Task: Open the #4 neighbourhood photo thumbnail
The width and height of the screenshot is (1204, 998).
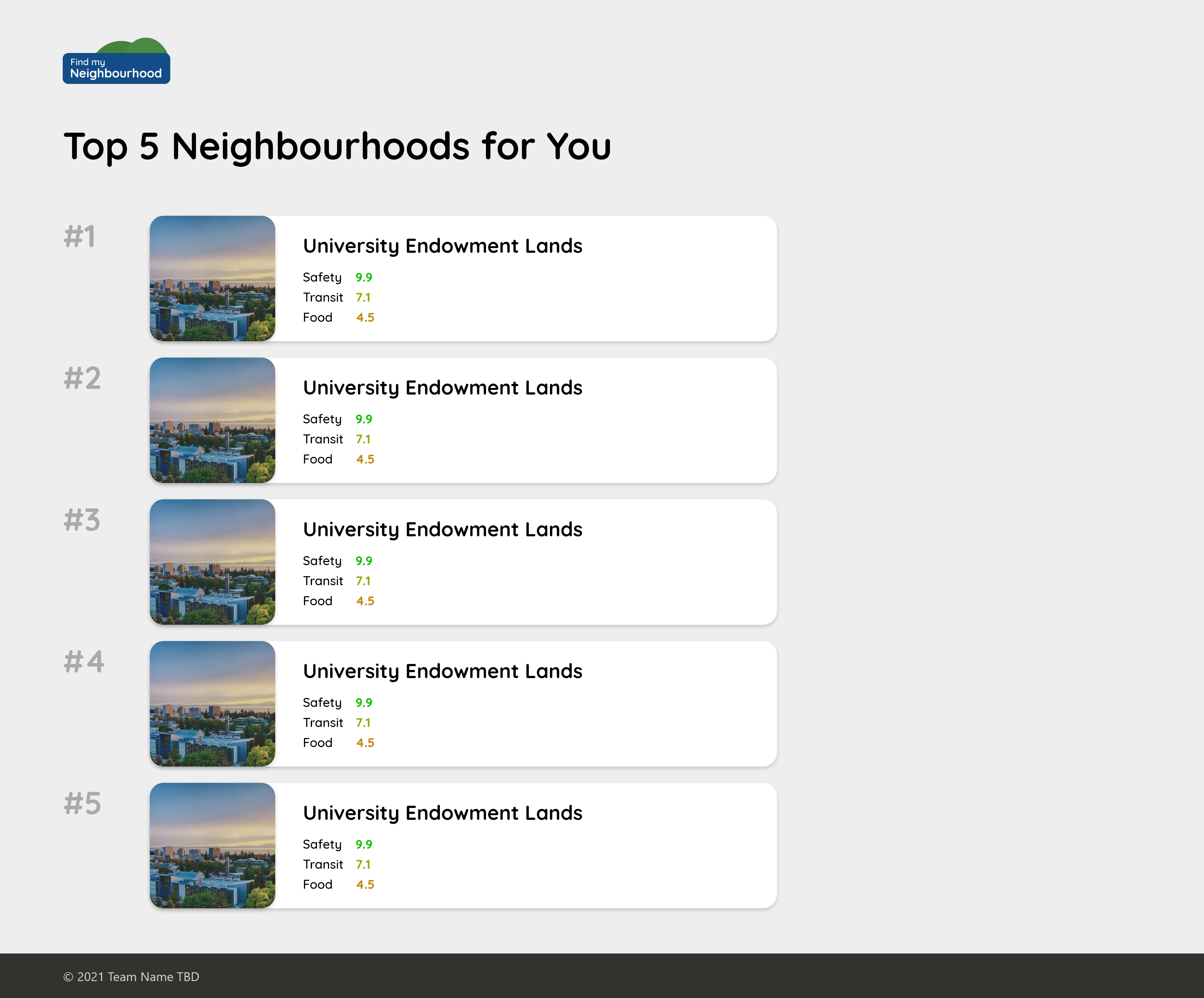Action: tap(212, 703)
